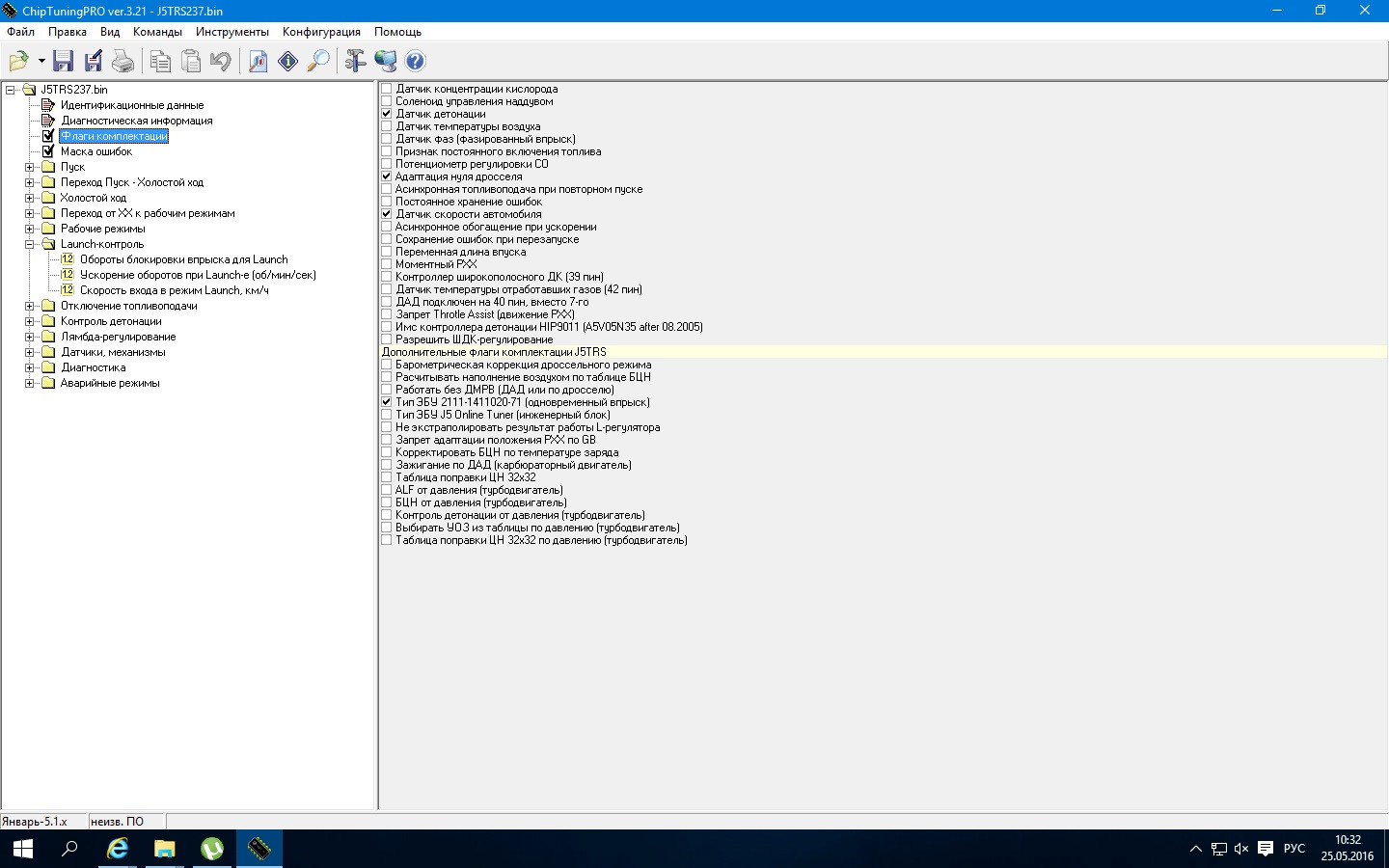Expand the Контроль детонации folder
This screenshot has height=868, width=1389.
click(30, 321)
